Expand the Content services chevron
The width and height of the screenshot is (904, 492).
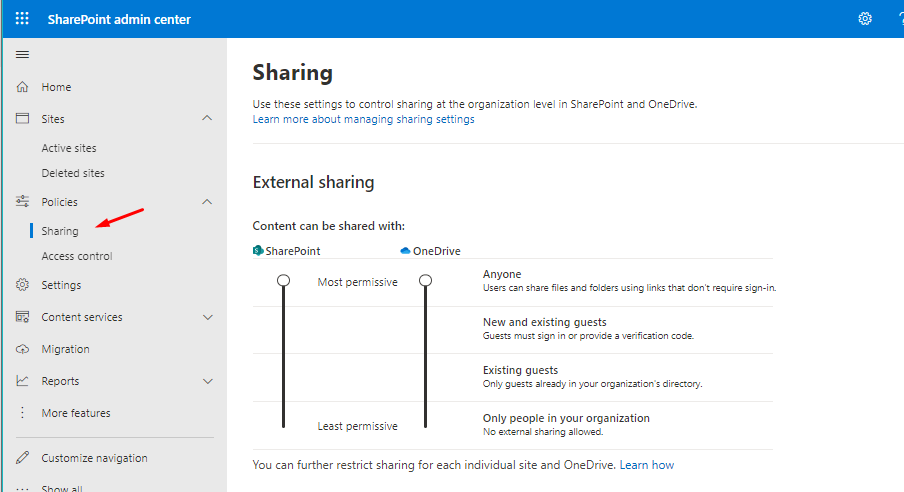207,317
